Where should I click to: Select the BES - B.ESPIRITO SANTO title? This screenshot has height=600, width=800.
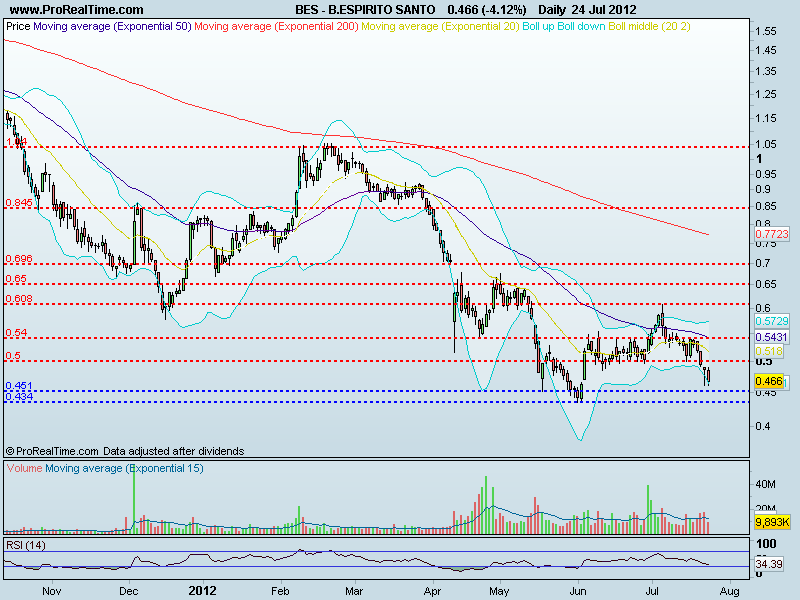point(365,10)
